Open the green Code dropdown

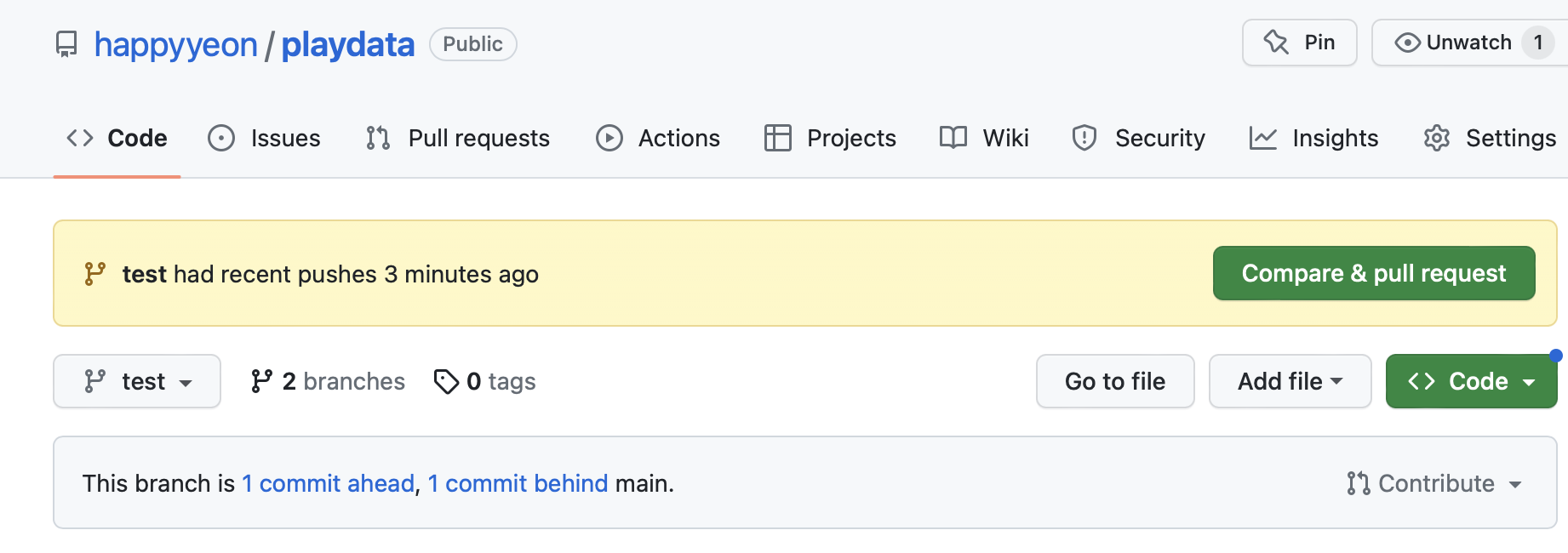(x=1472, y=381)
